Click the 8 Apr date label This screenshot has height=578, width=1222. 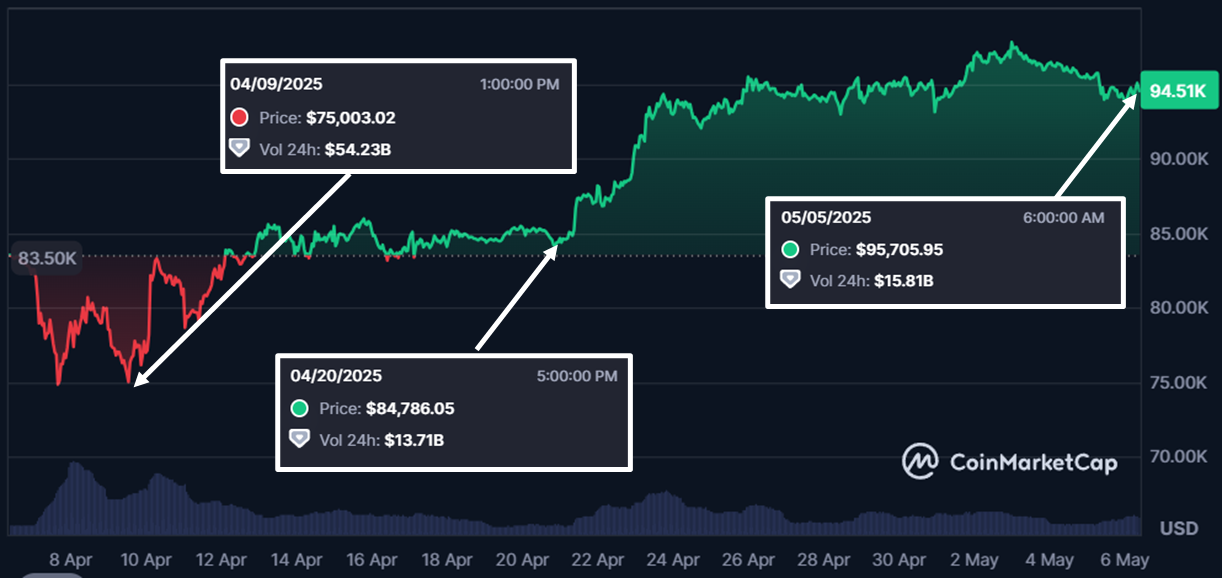click(x=71, y=559)
